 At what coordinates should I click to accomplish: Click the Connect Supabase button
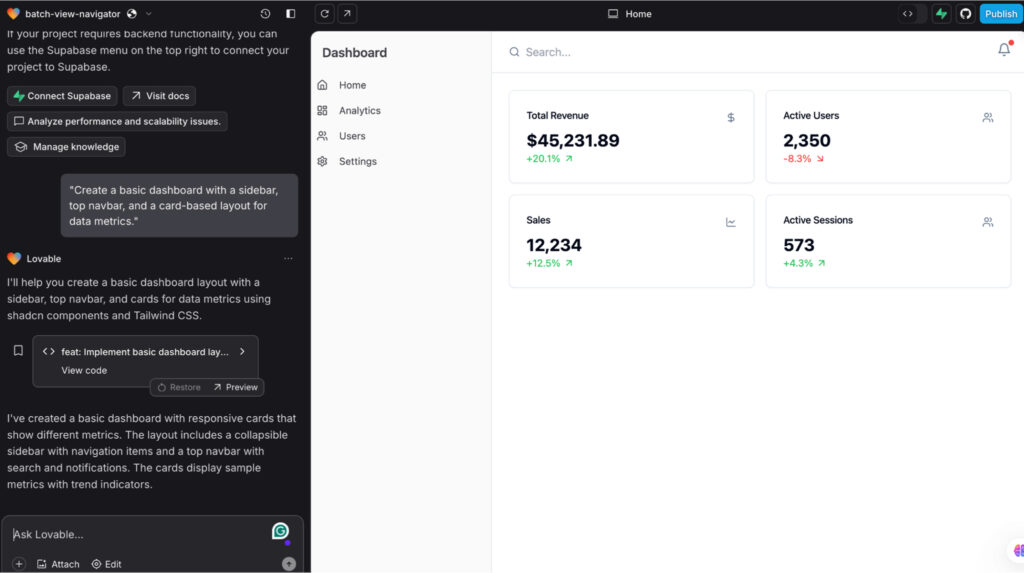pos(61,96)
